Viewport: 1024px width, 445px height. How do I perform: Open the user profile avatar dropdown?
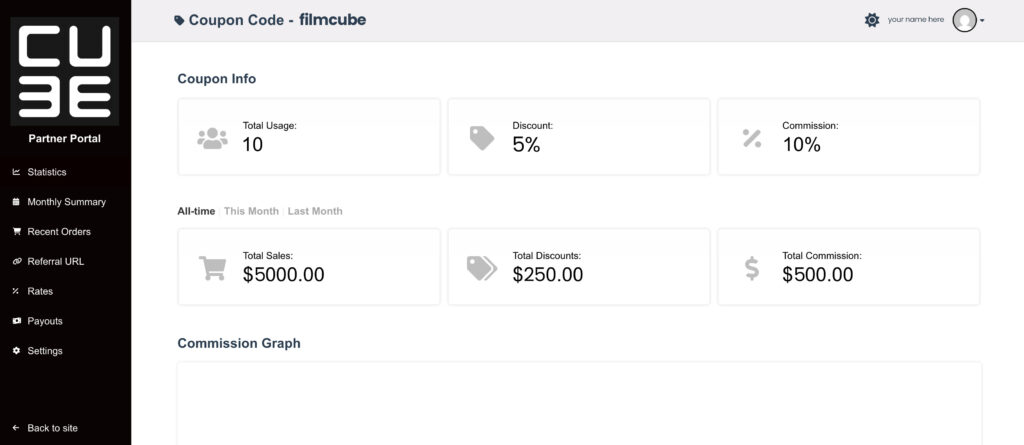pos(964,20)
